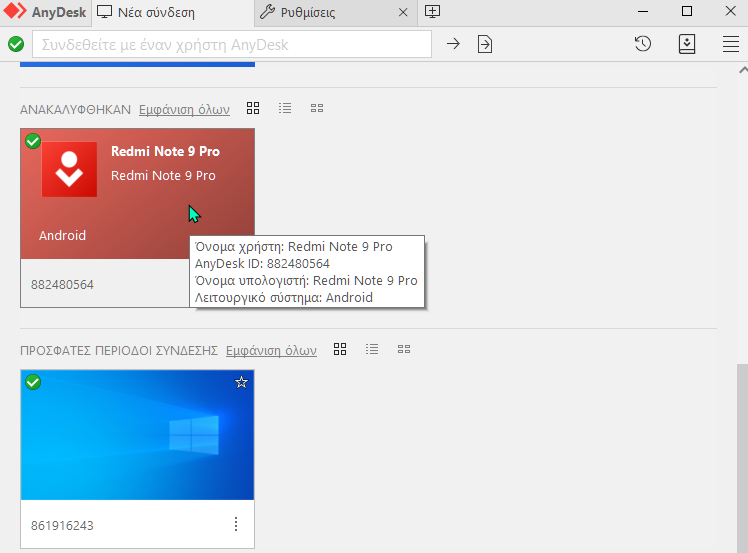Add a new tab with plus icon
Screen dimensions: 748x553
[432, 12]
